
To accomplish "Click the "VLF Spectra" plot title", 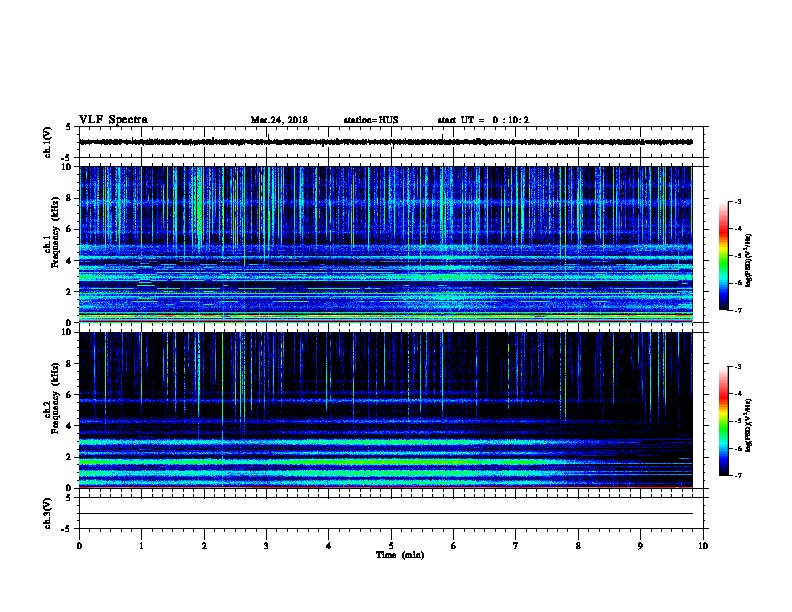I will pos(113,120).
